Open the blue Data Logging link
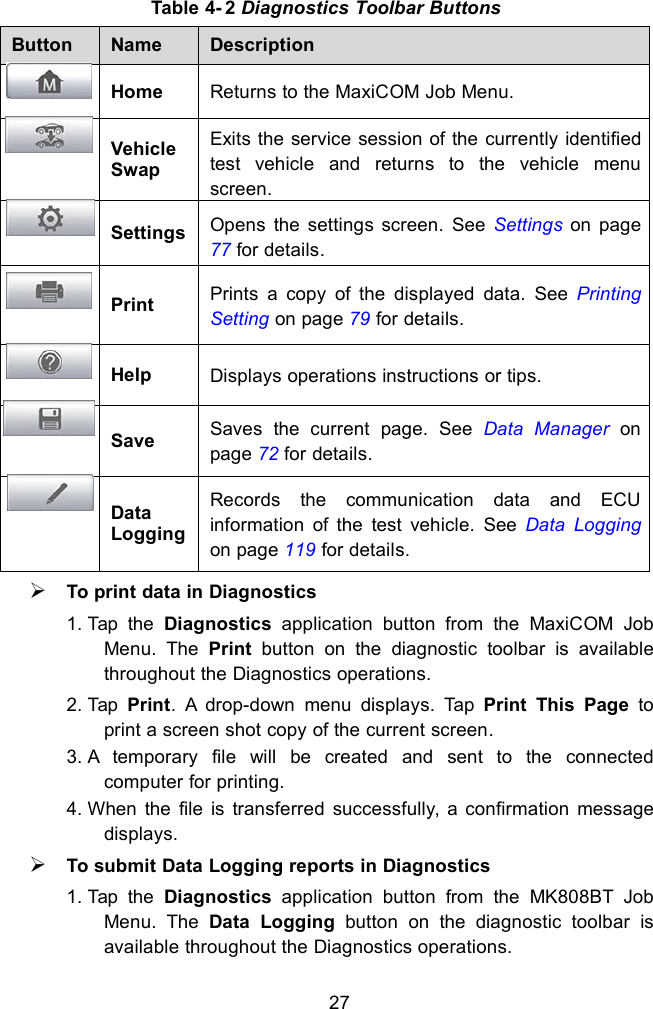The width and height of the screenshot is (653, 1009). click(x=584, y=525)
